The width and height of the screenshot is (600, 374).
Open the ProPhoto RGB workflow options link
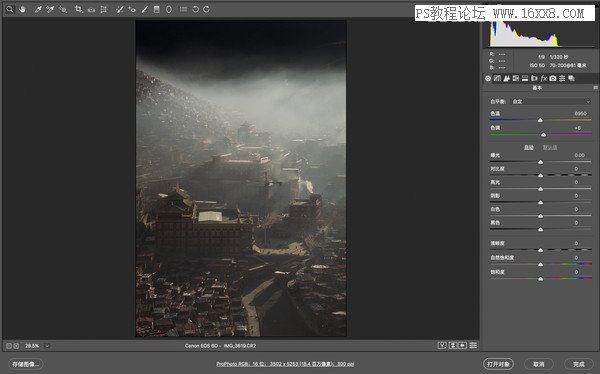coord(285,364)
